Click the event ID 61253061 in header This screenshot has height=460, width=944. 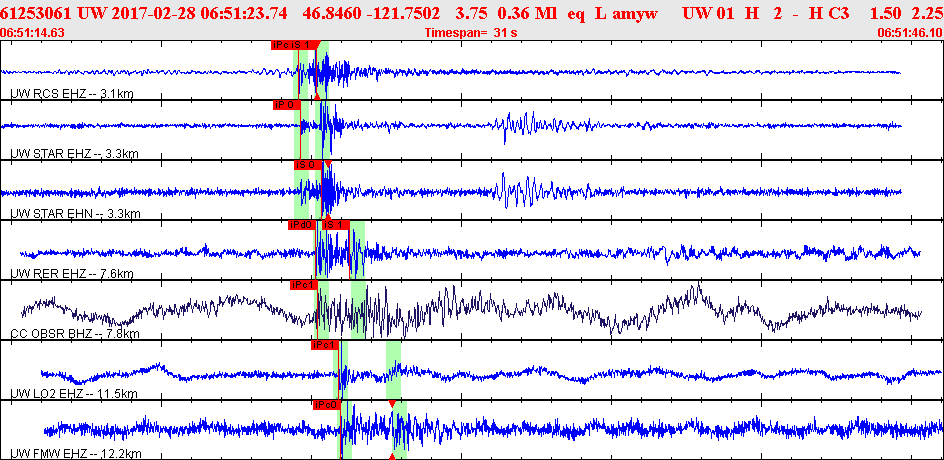(36, 14)
